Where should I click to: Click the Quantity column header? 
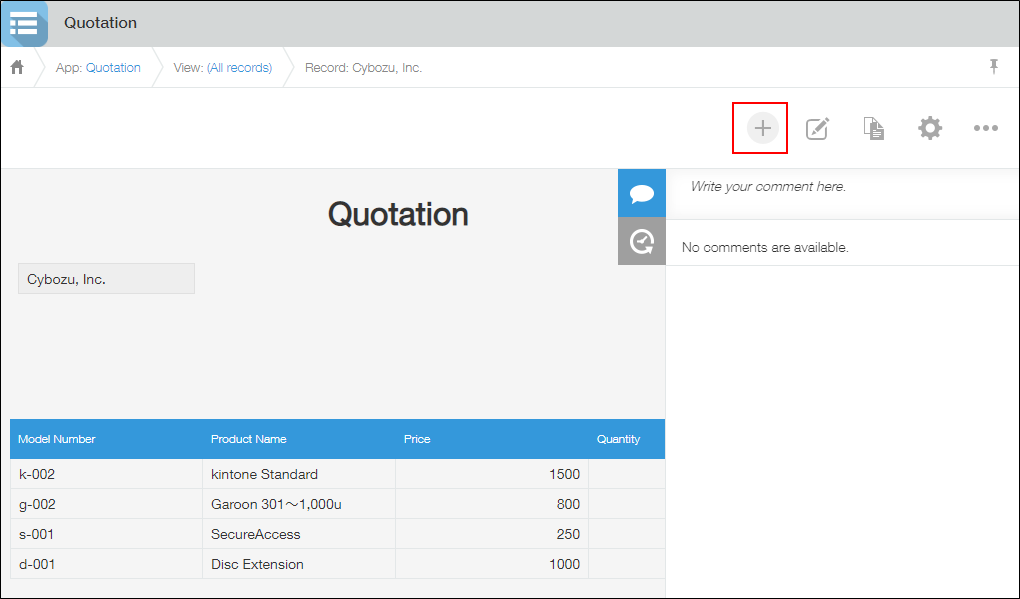[618, 438]
